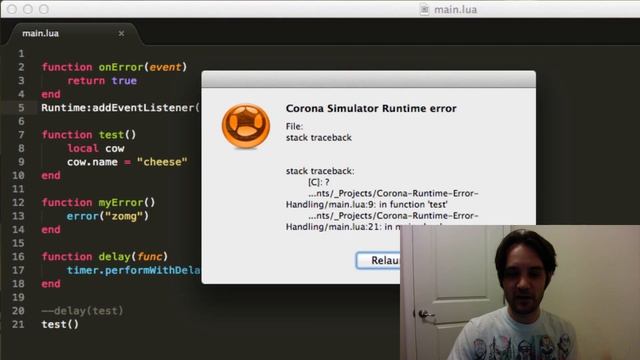
Task: Click the 'end' keyword on line 18
Action: pos(51,284)
